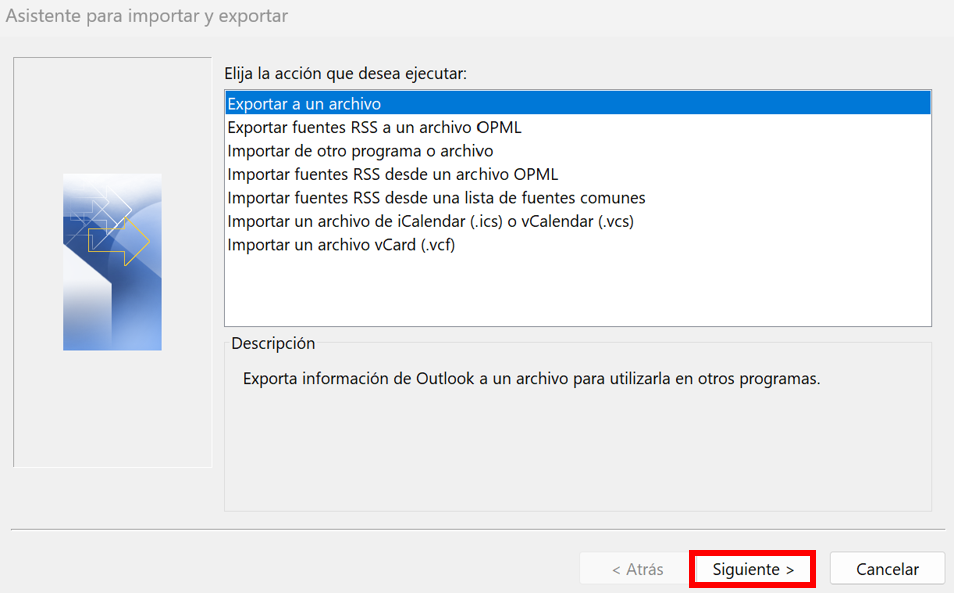Click the description text about exporting Outlook information

tap(531, 378)
